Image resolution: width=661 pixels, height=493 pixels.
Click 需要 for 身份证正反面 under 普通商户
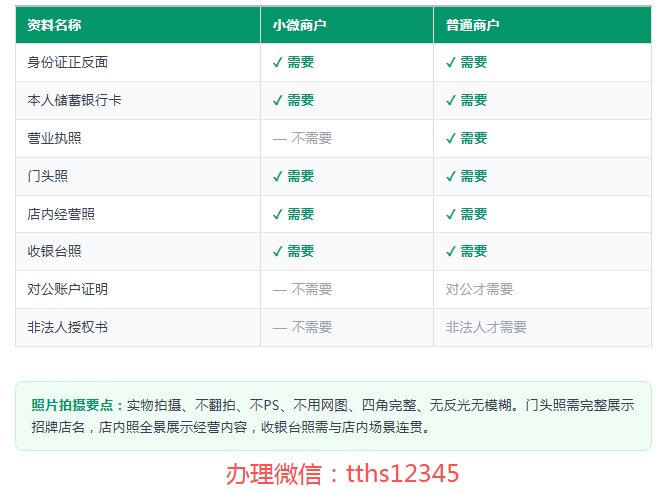click(x=467, y=62)
